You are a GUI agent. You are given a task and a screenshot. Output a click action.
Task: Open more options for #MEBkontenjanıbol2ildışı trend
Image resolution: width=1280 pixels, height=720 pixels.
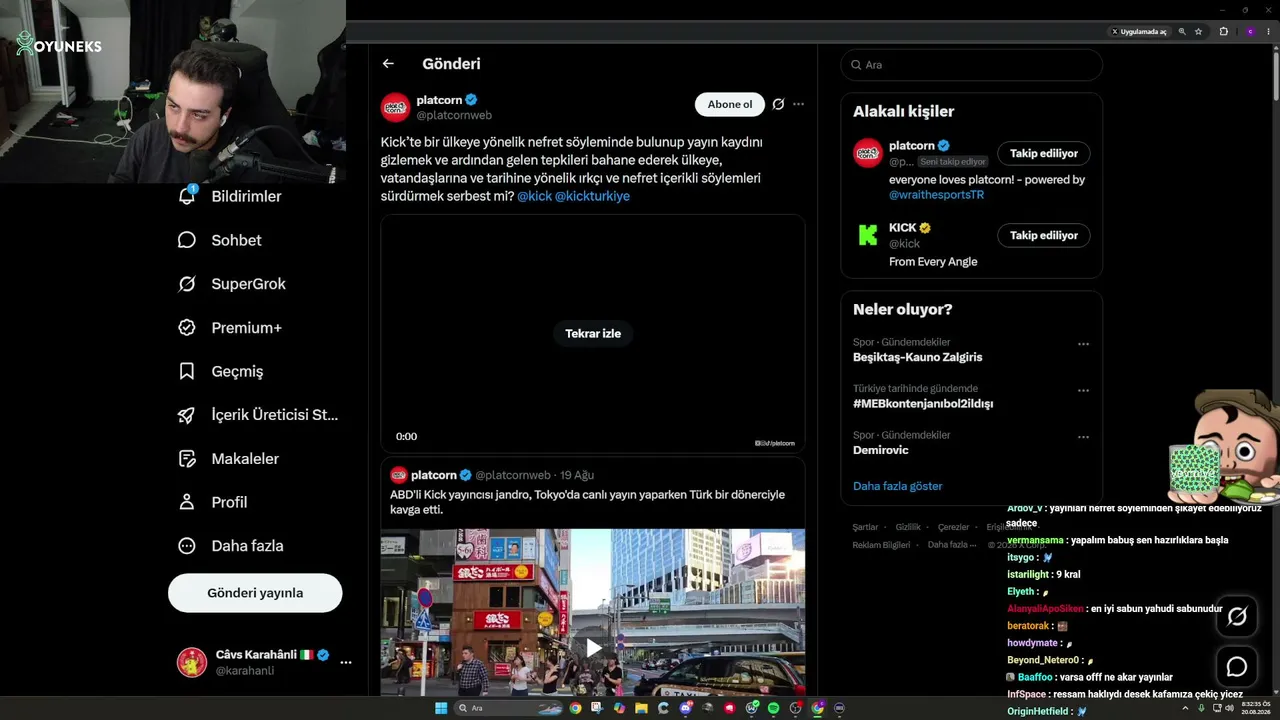pos(1083,391)
